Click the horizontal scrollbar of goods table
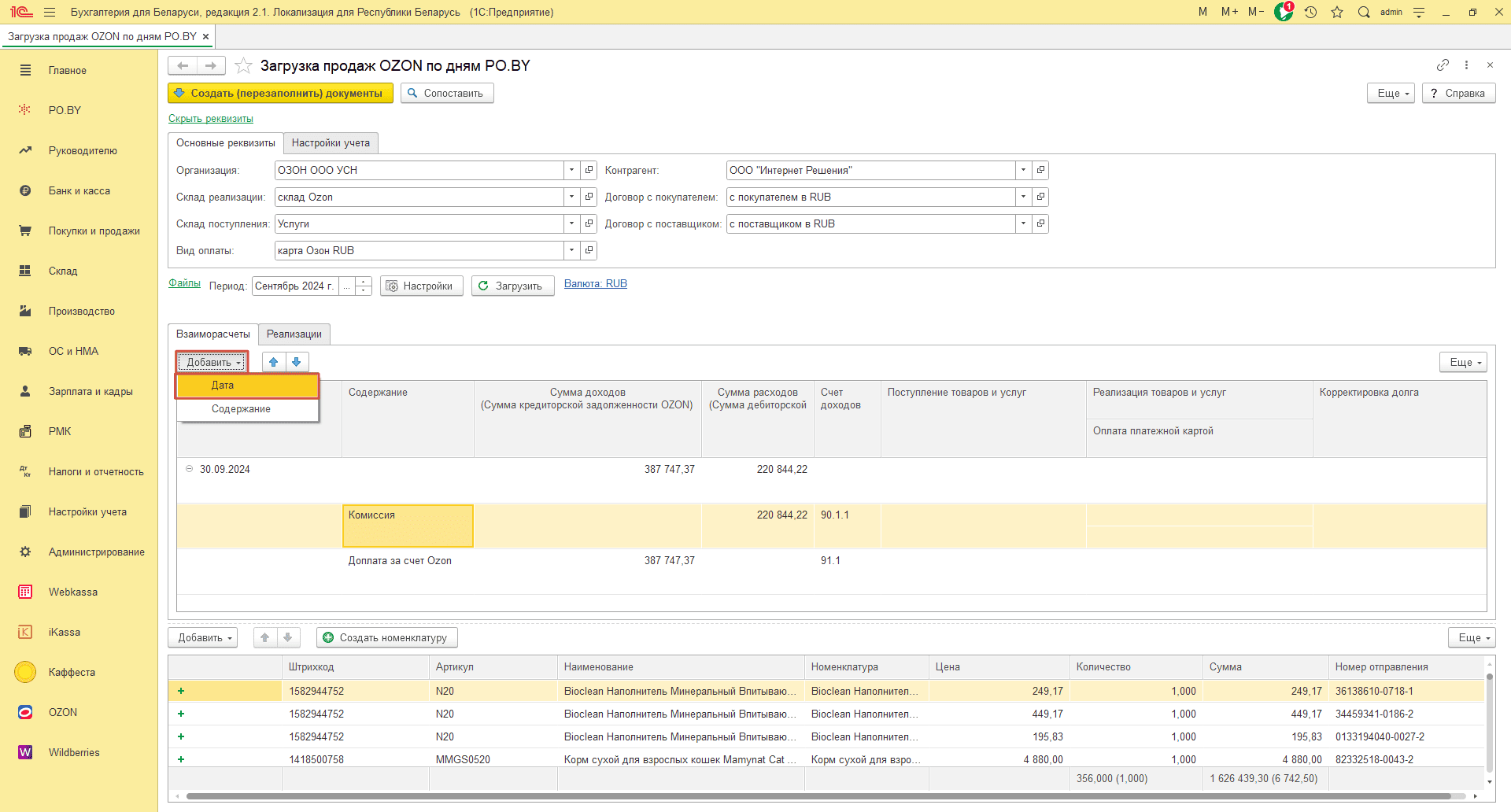1511x812 pixels. click(818, 796)
